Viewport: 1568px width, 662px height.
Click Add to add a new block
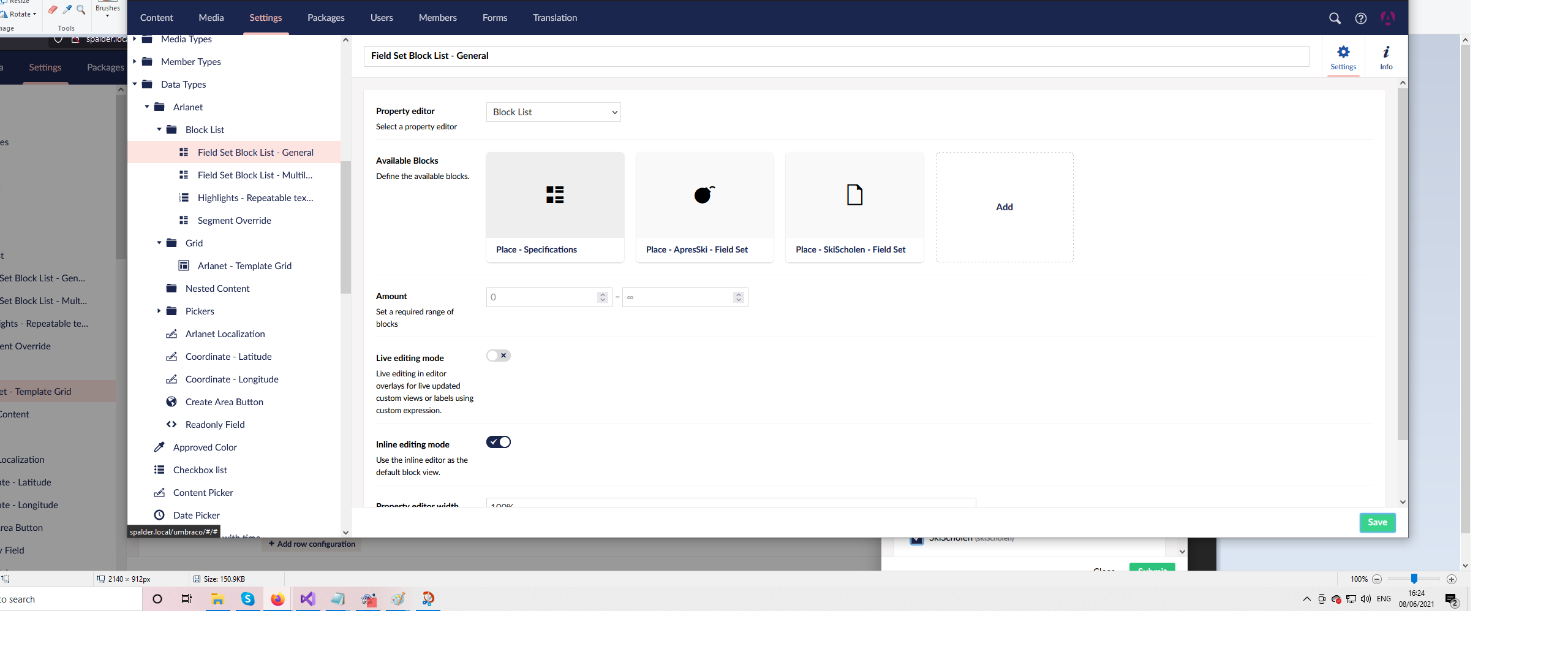(1004, 207)
